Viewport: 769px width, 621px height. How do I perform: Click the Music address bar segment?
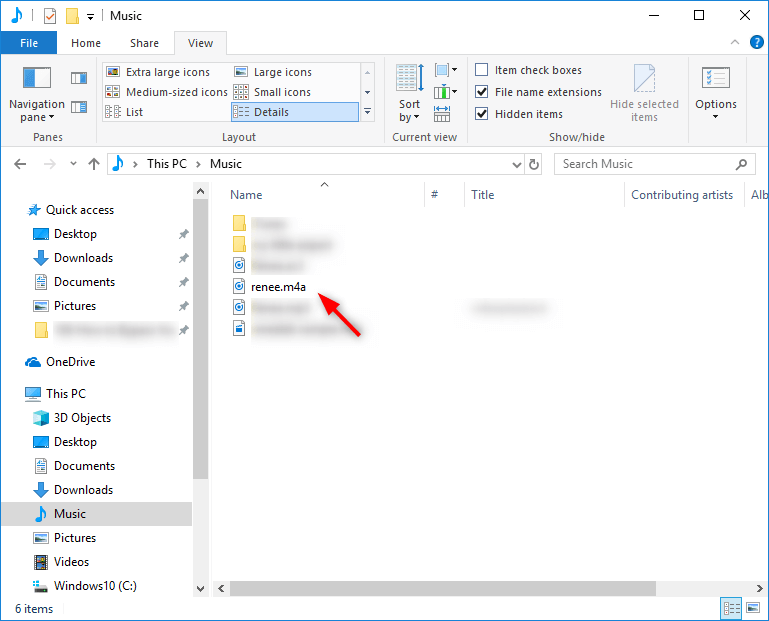[226, 164]
